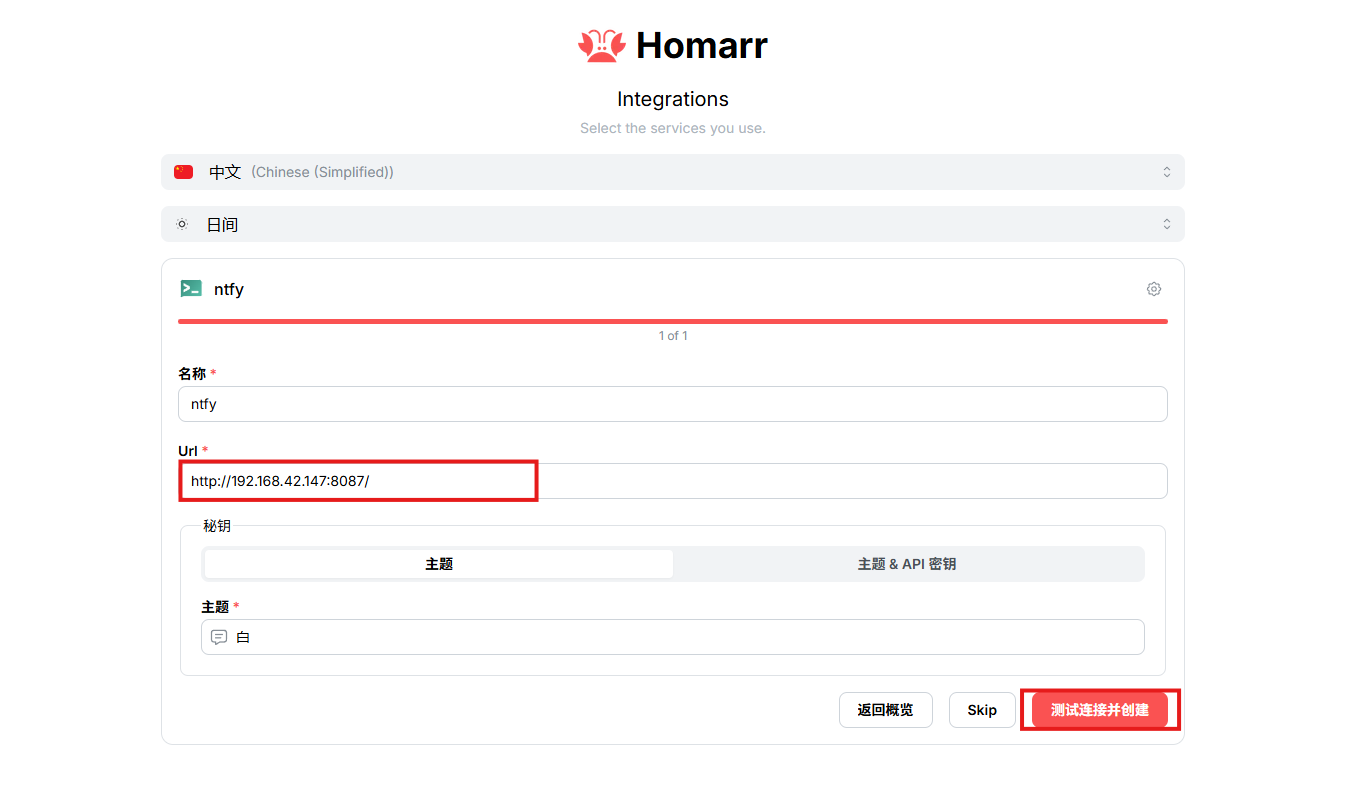The height and width of the screenshot is (796, 1345).
Task: Click the 返回概览 button
Action: click(x=885, y=710)
